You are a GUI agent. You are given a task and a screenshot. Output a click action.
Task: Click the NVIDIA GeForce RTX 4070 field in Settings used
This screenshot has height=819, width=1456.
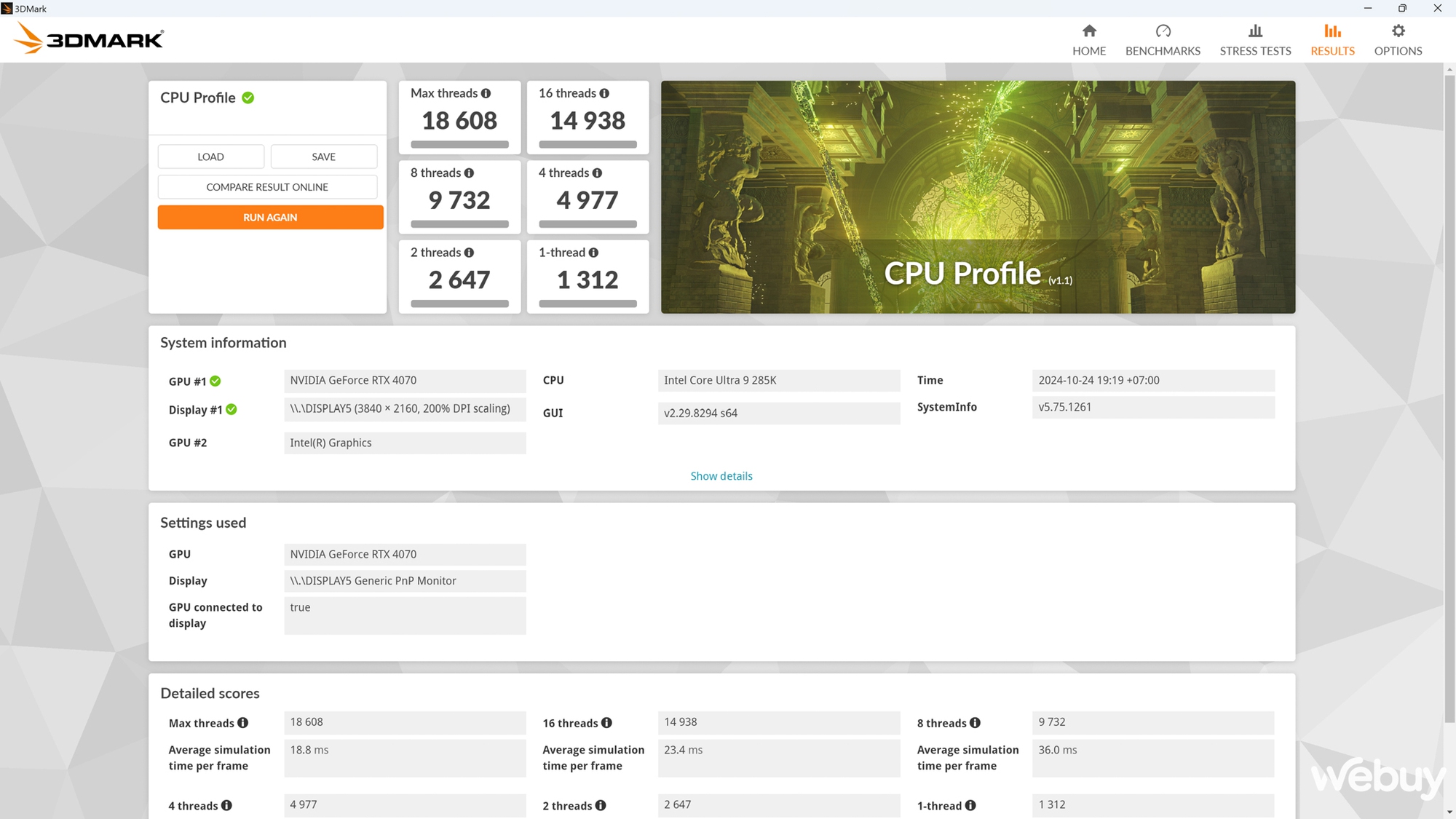405,555
